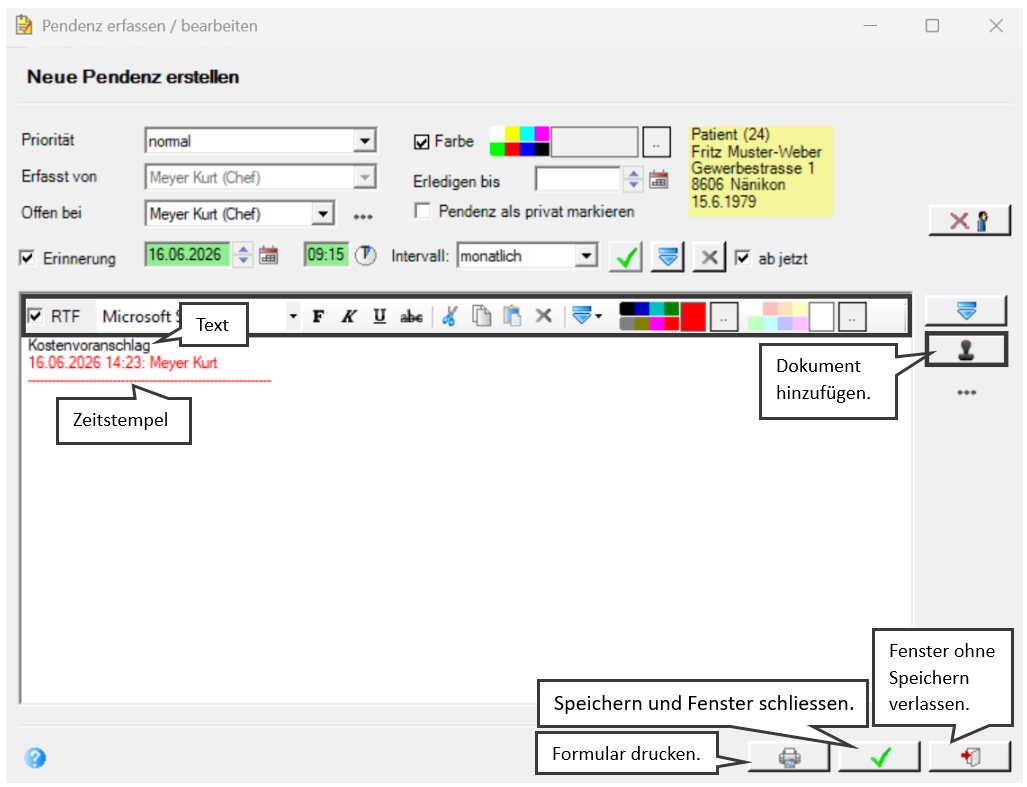Enable Pendenz als privat markieren
The image size is (1027, 787).
click(422, 211)
